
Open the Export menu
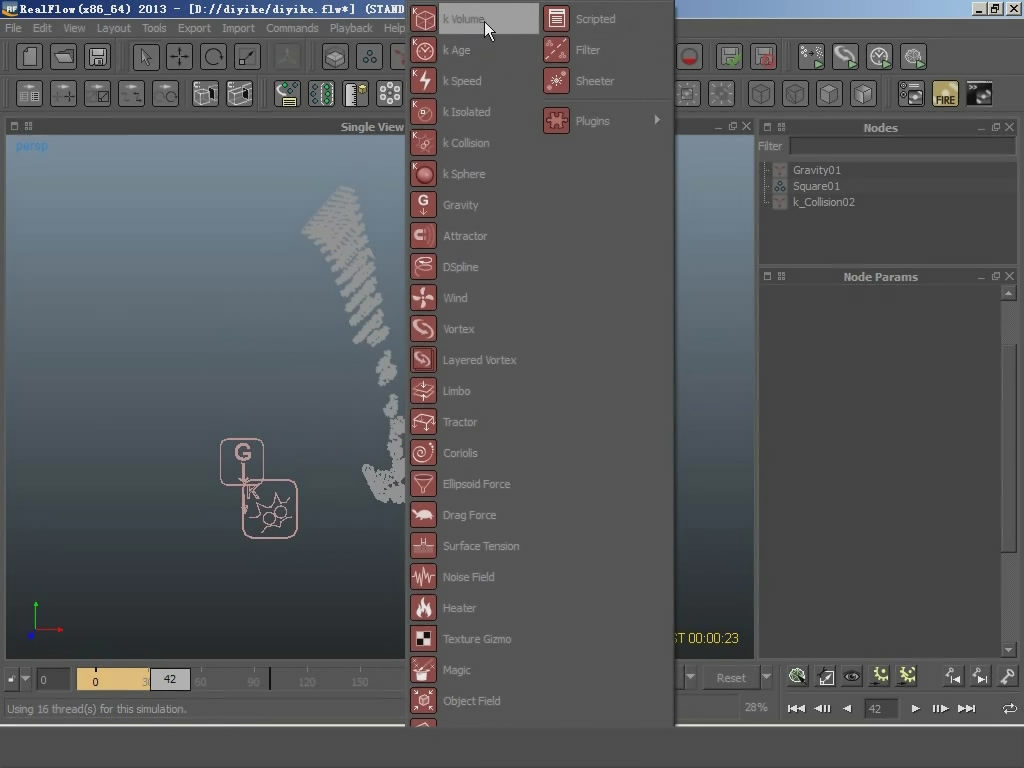coord(194,28)
